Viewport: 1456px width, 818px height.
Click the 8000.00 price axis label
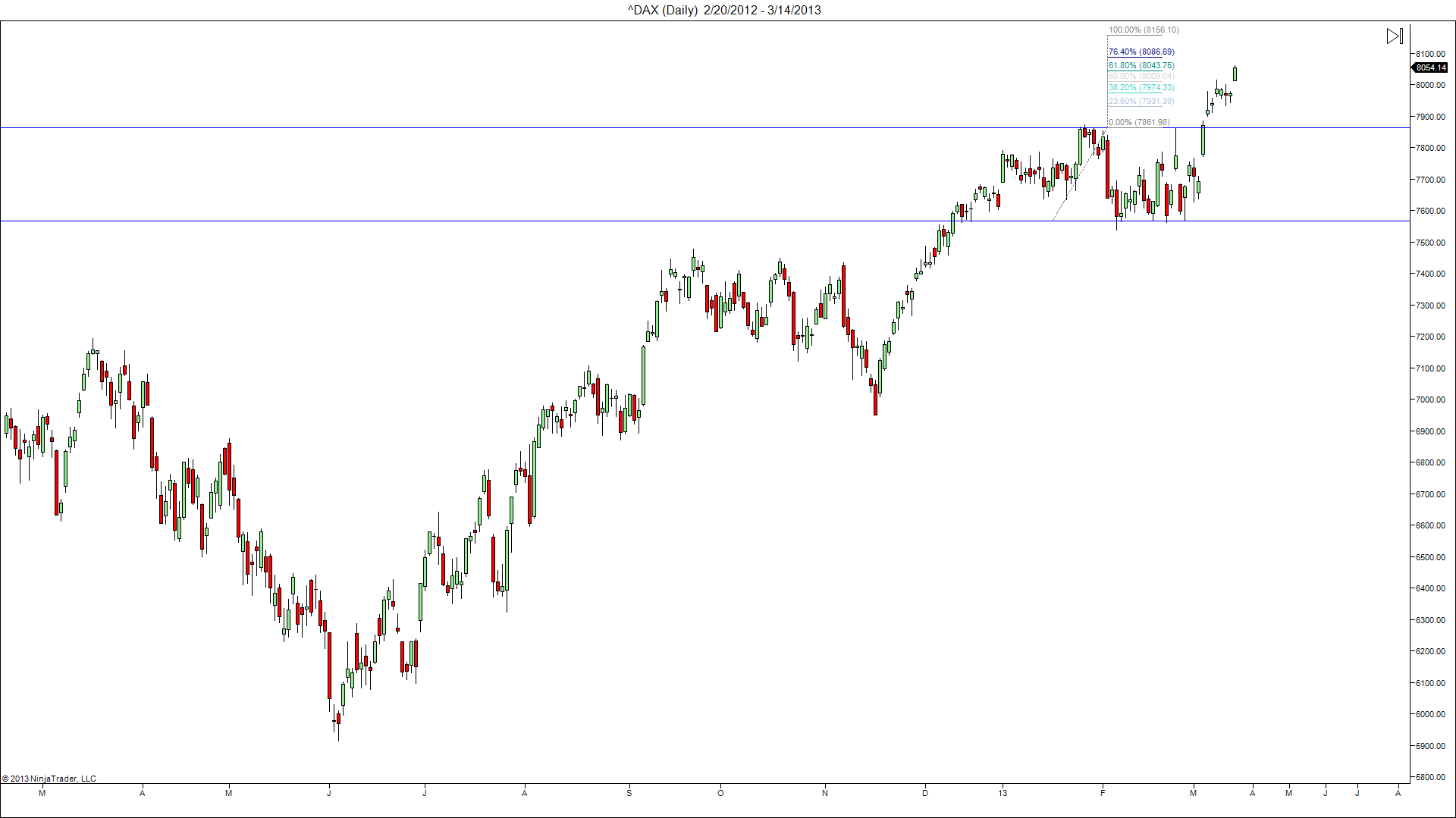(1430, 85)
